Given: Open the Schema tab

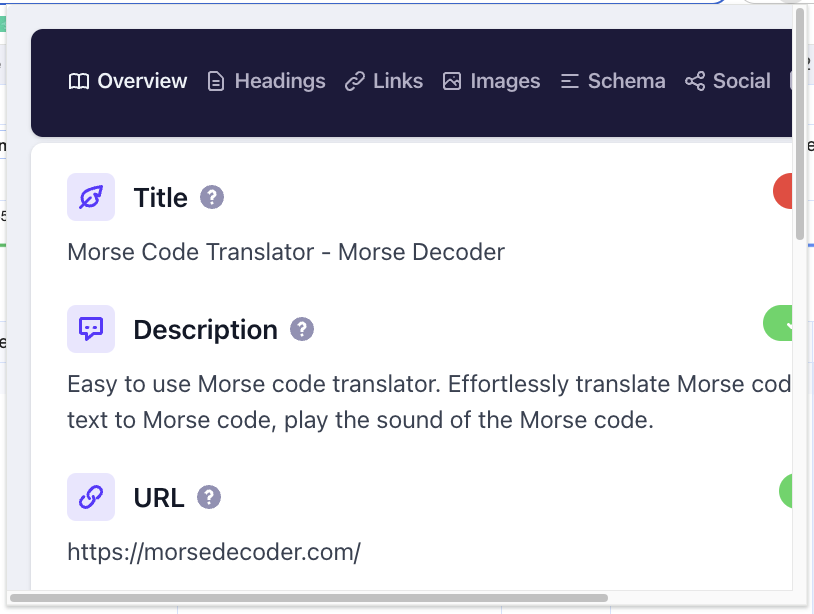Looking at the screenshot, I should (x=613, y=82).
